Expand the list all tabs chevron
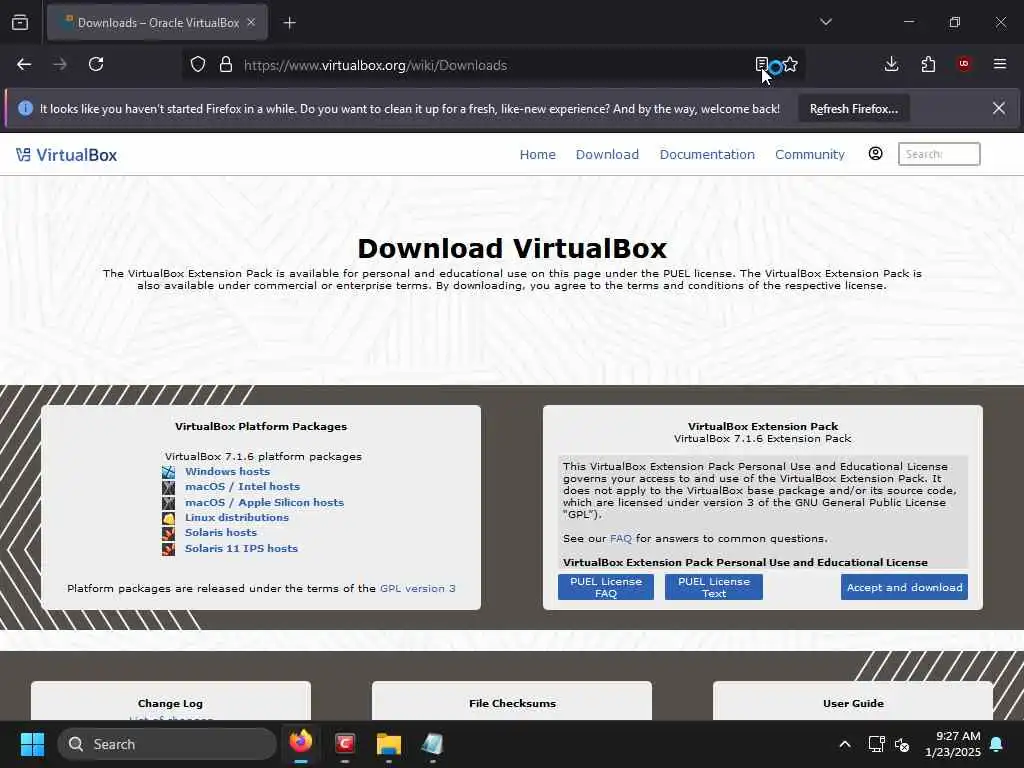 (825, 22)
